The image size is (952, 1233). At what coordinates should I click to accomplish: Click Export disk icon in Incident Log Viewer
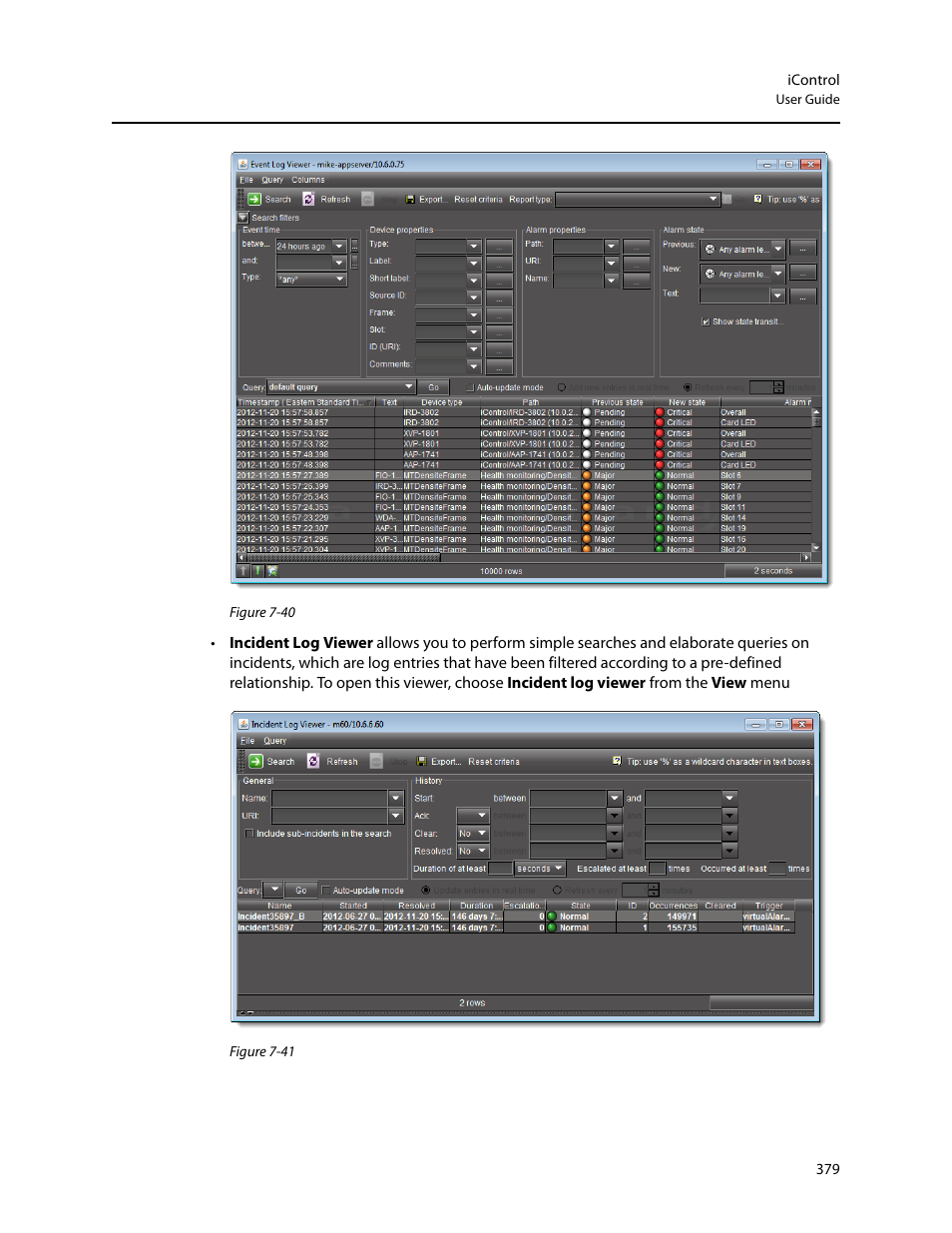[x=422, y=761]
